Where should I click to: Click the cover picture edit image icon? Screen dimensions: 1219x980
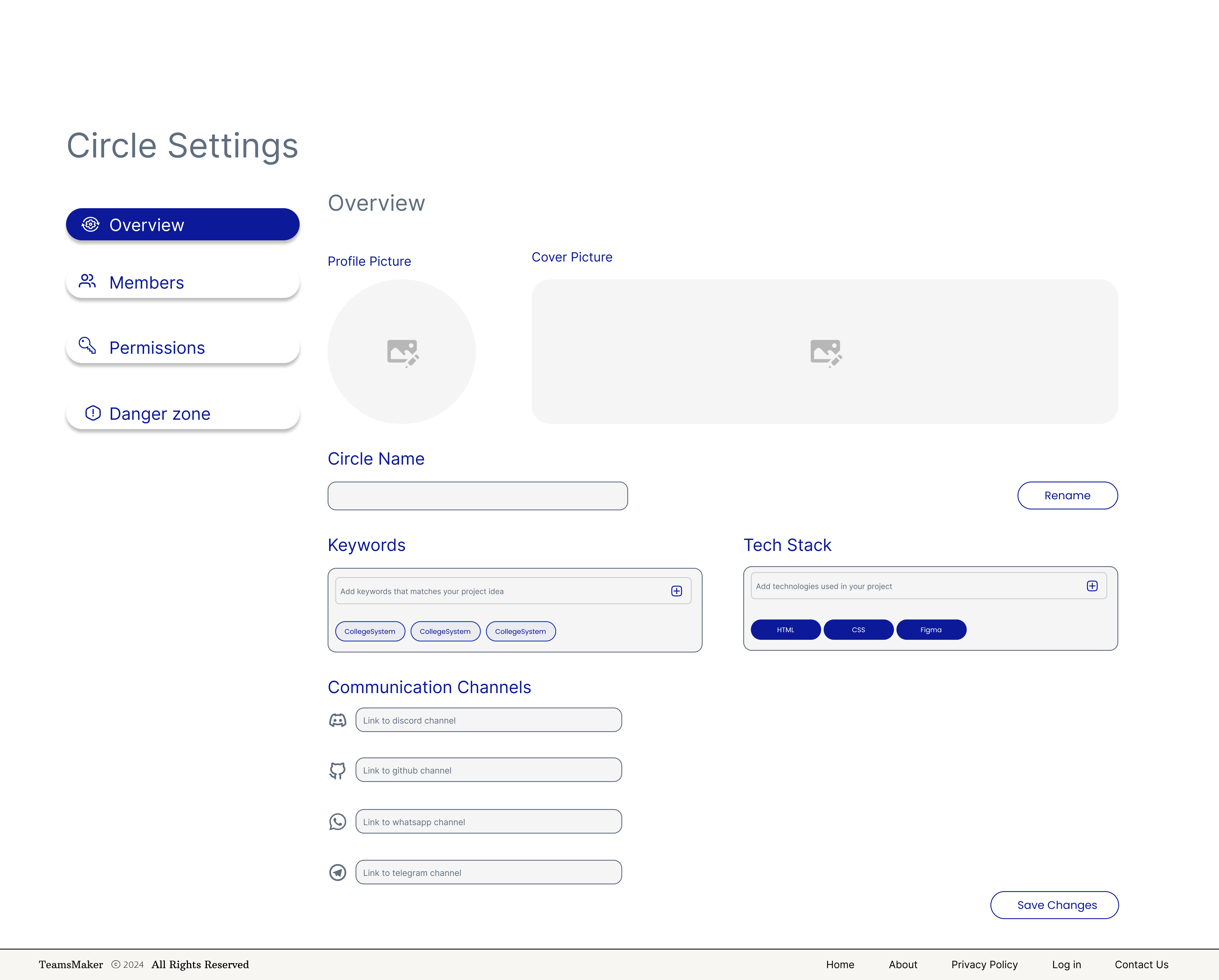826,353
